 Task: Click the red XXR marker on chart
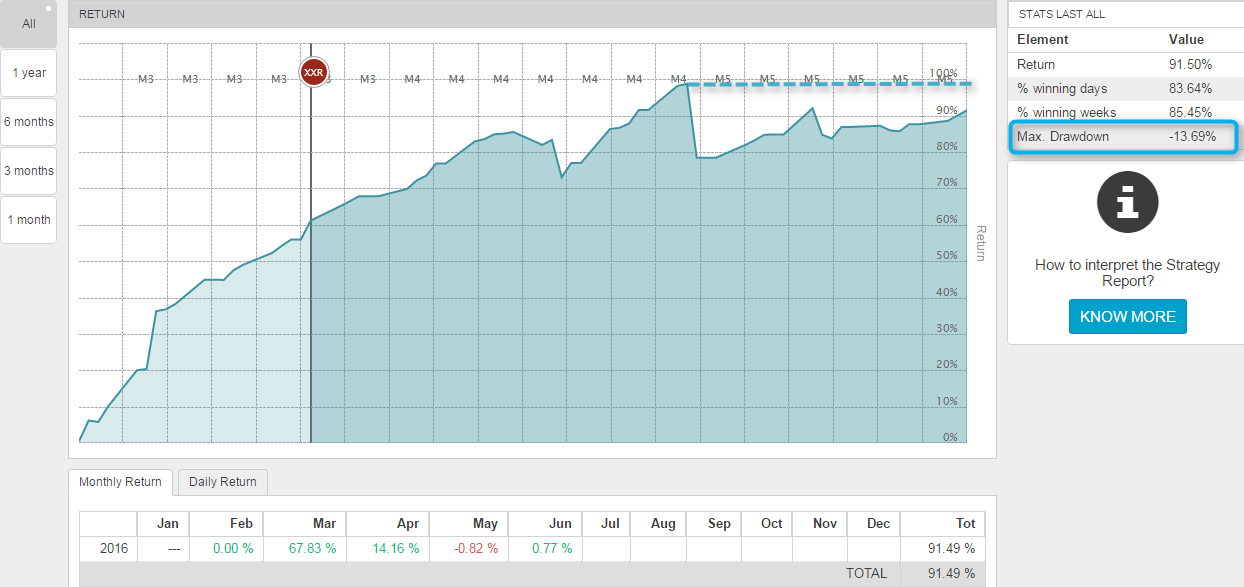point(313,73)
